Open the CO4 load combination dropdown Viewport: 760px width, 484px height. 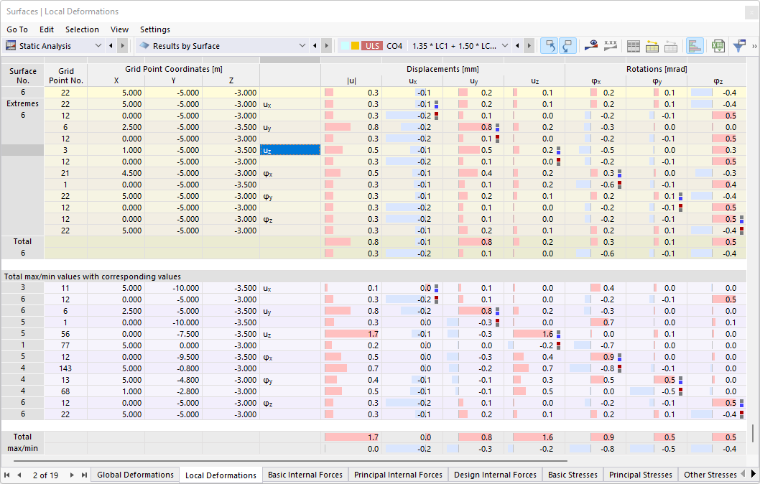(x=505, y=46)
